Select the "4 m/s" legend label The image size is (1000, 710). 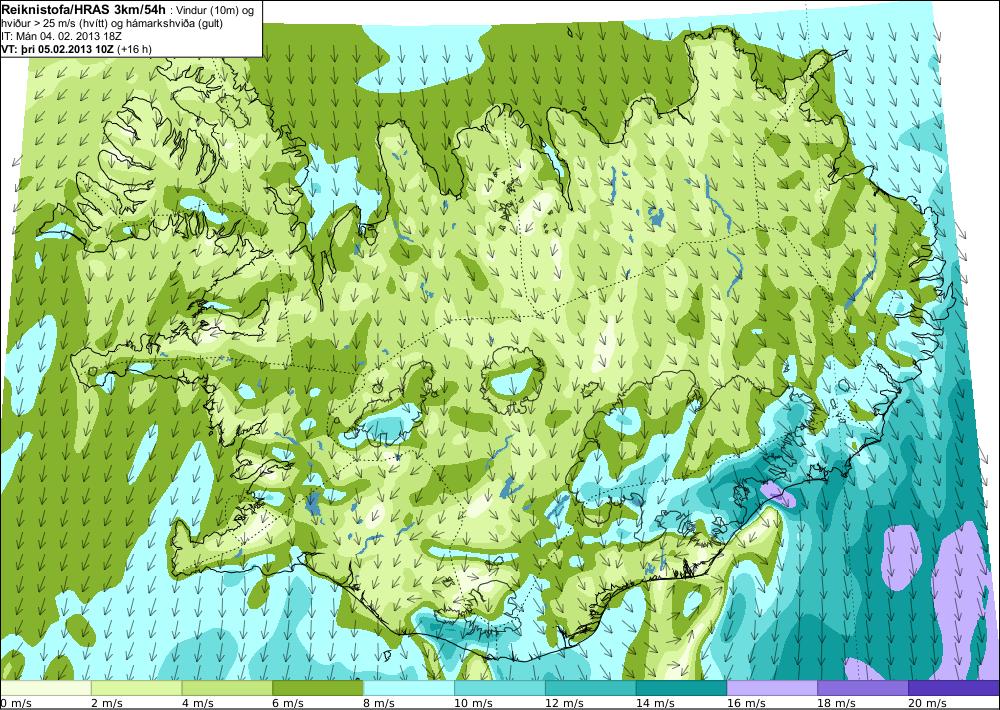click(x=198, y=703)
